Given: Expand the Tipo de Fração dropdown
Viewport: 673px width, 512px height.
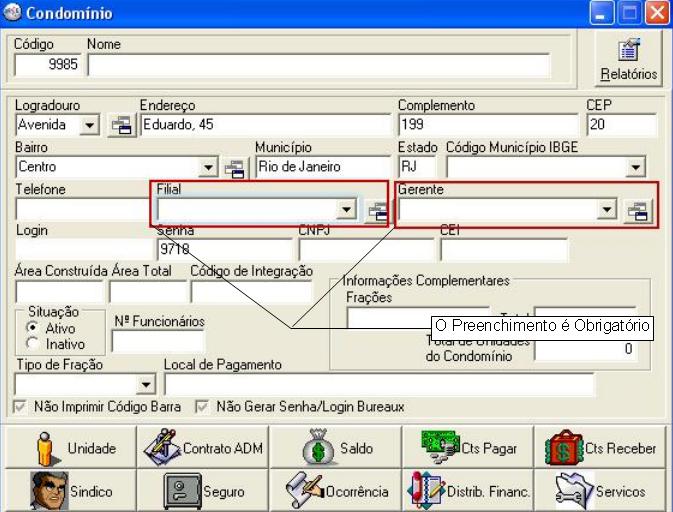Looking at the screenshot, I should pos(146,384).
